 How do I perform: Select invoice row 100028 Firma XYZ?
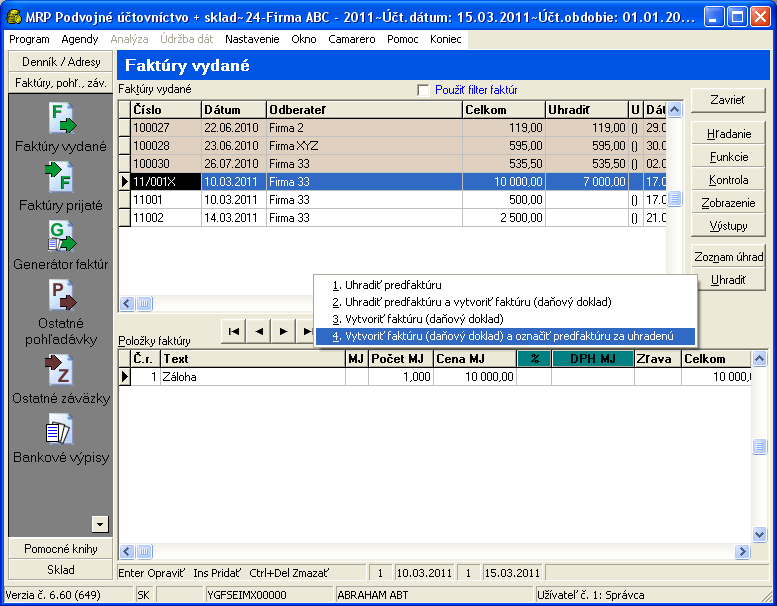tap(392, 146)
